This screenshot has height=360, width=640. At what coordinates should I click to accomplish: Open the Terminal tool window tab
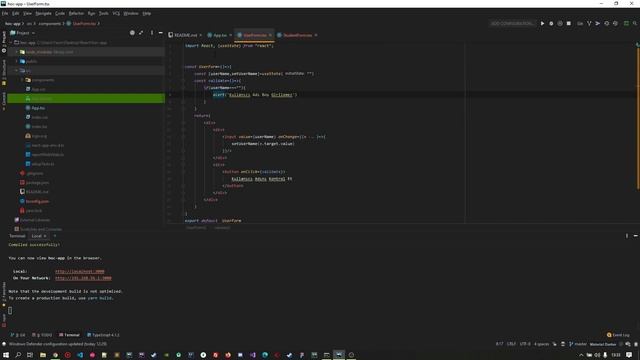(x=69, y=335)
